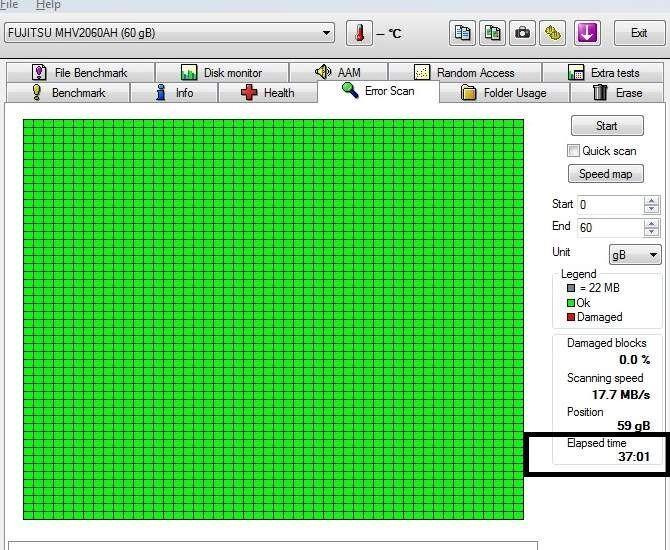Open the AAM tab

click(x=338, y=72)
